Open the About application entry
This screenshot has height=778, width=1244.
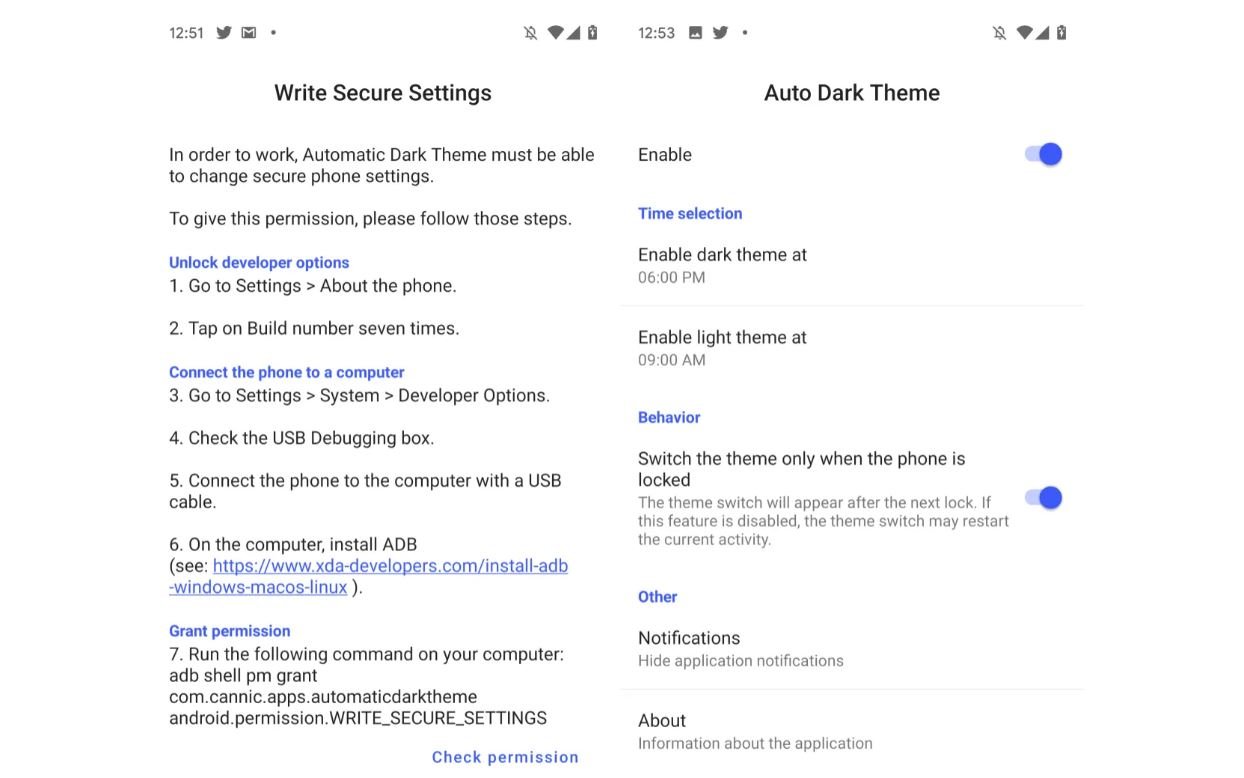tap(755, 731)
